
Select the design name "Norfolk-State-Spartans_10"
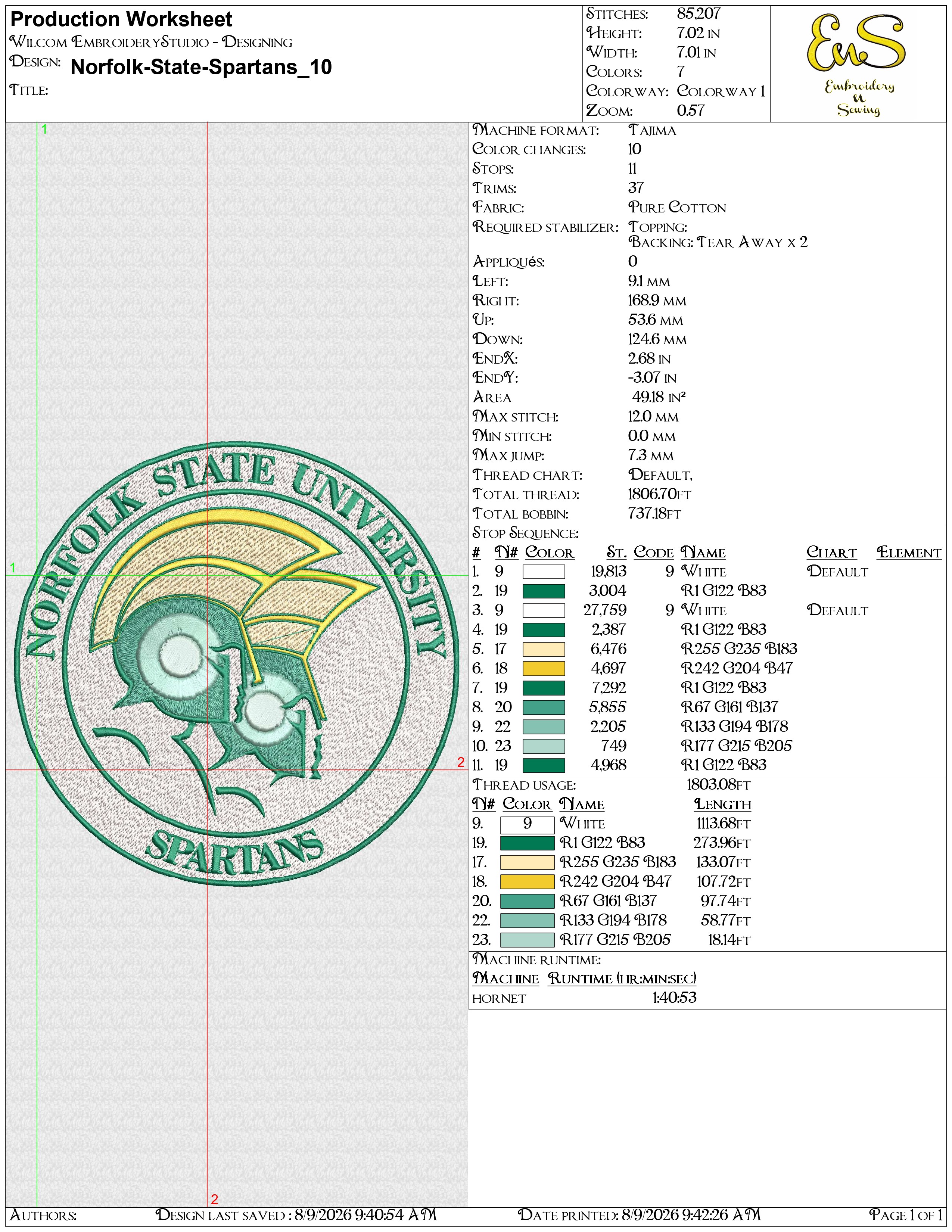point(201,67)
